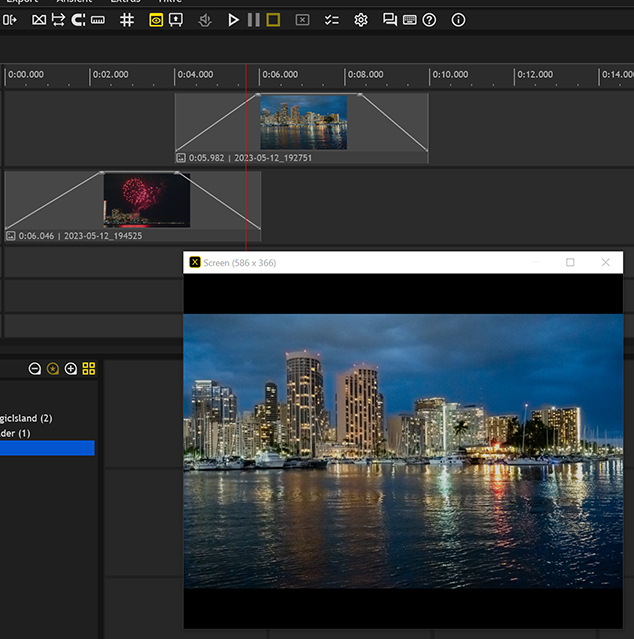Open settings via the gear icon
Image resolution: width=634 pixels, height=639 pixels.
361,20
